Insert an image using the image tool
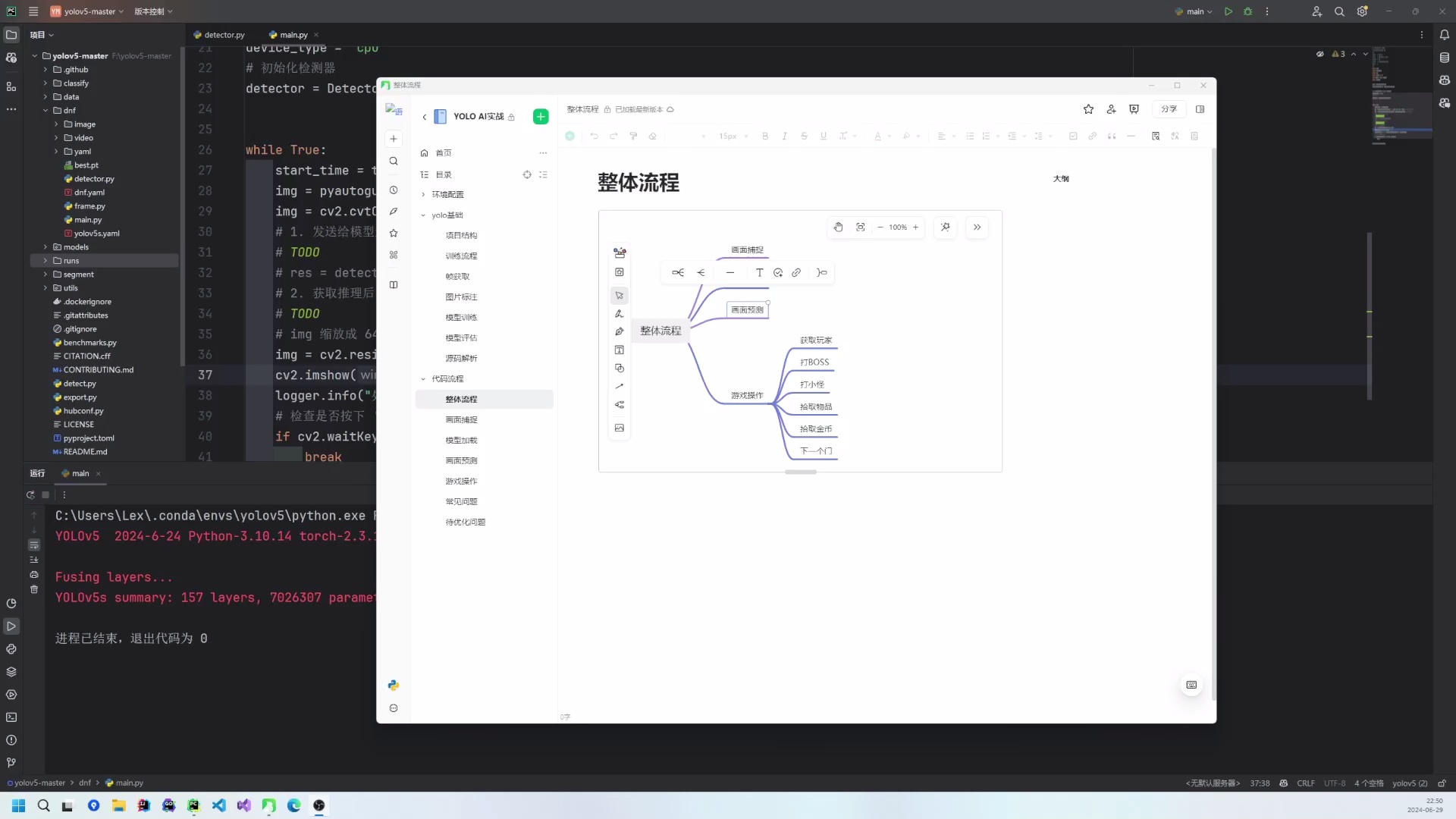 coord(620,428)
